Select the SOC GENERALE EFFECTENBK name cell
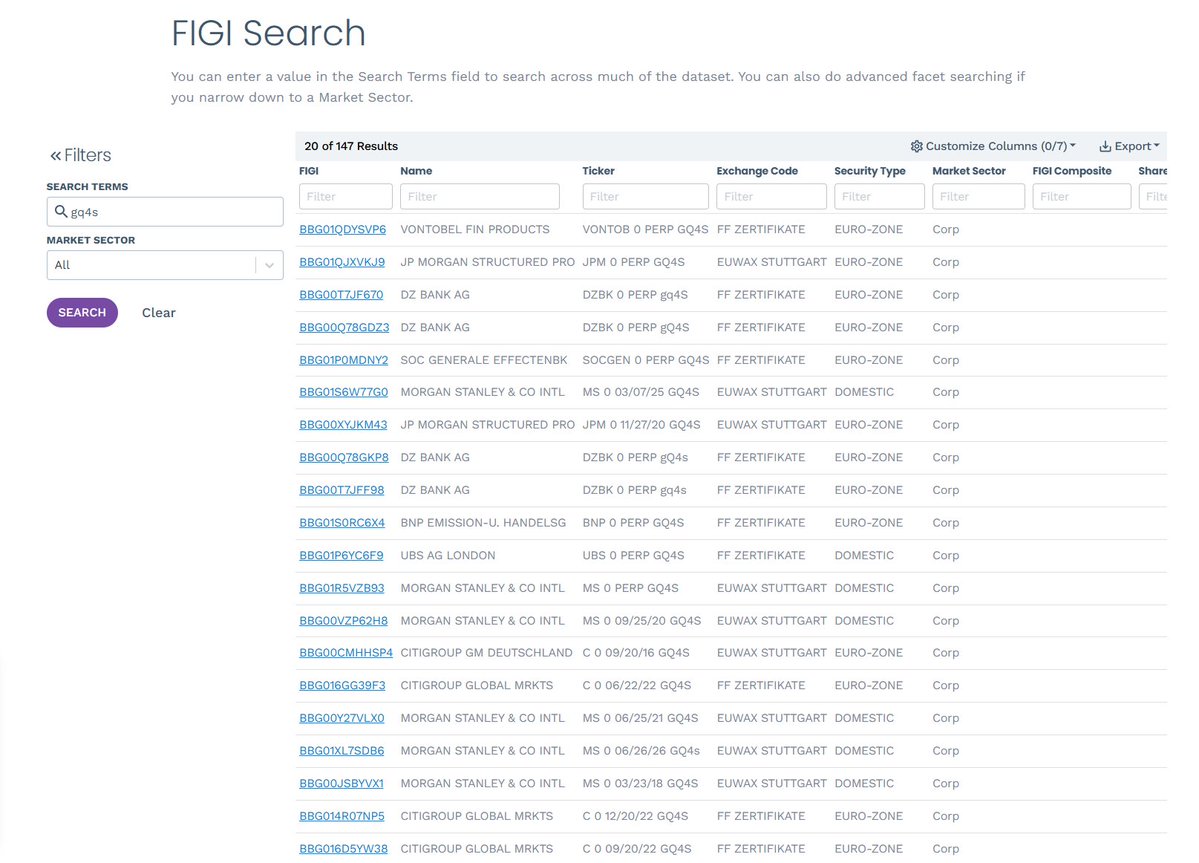This screenshot has height=863, width=1199. coord(484,360)
